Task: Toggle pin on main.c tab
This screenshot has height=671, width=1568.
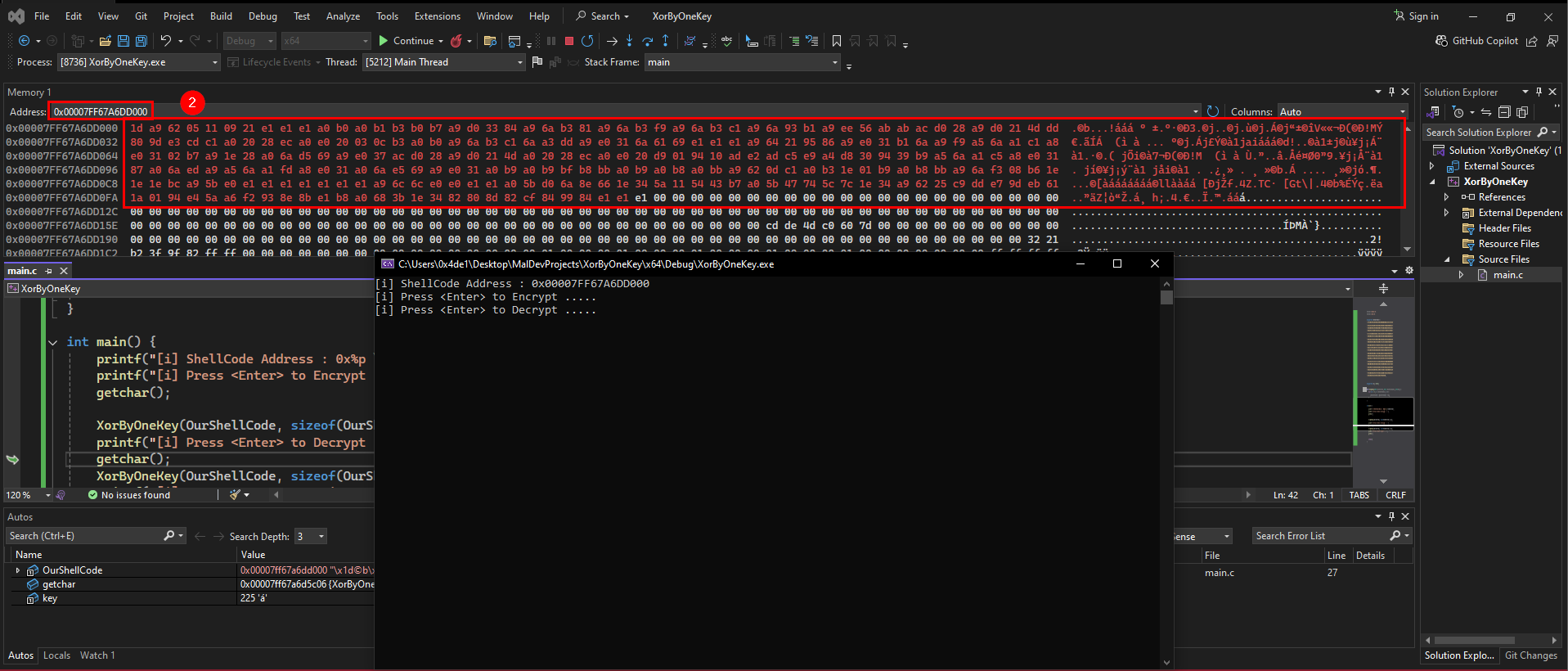Action: (x=48, y=271)
